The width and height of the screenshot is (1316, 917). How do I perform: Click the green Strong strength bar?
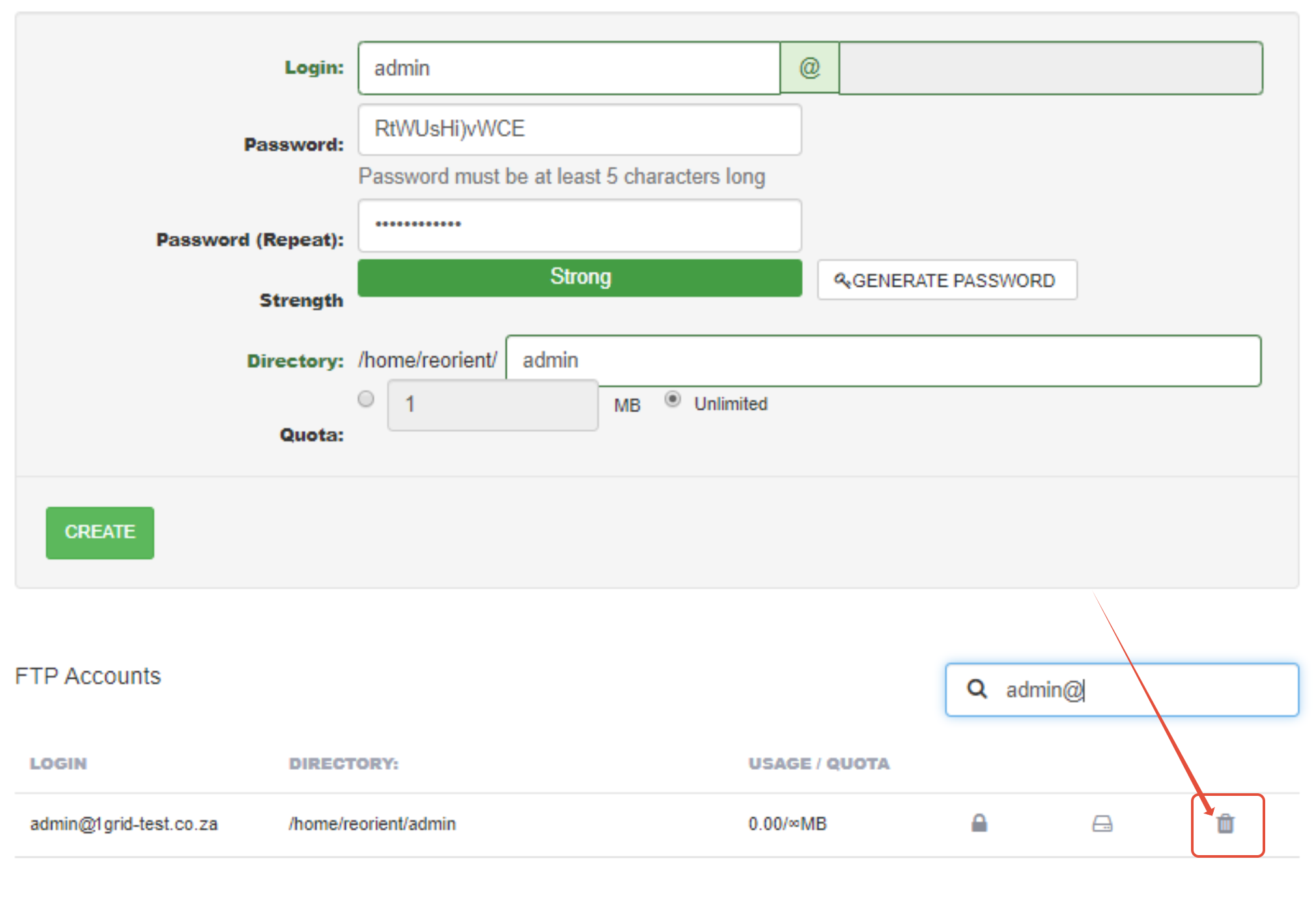tap(579, 277)
